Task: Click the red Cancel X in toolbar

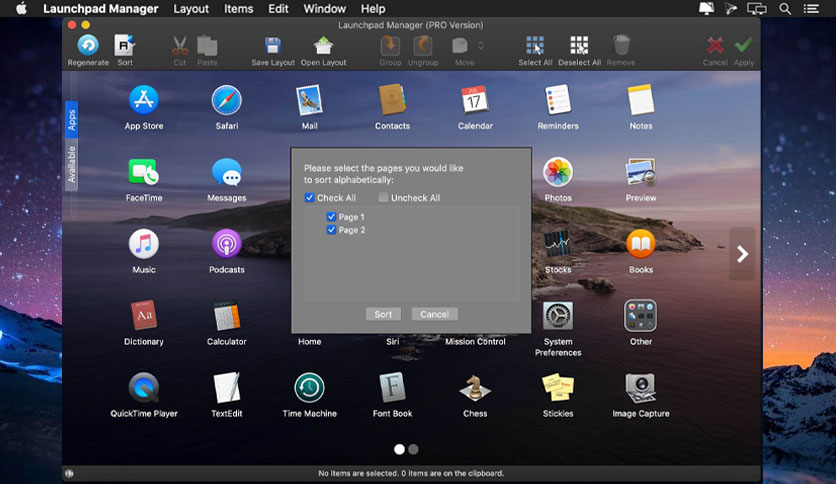Action: click(715, 45)
